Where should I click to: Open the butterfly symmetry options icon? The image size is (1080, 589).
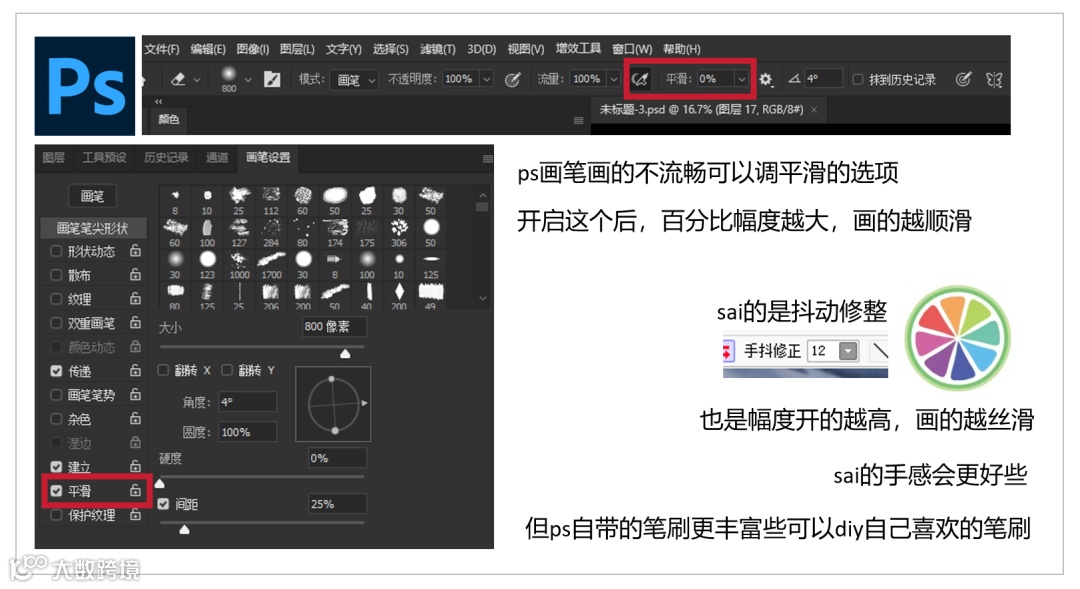point(993,79)
